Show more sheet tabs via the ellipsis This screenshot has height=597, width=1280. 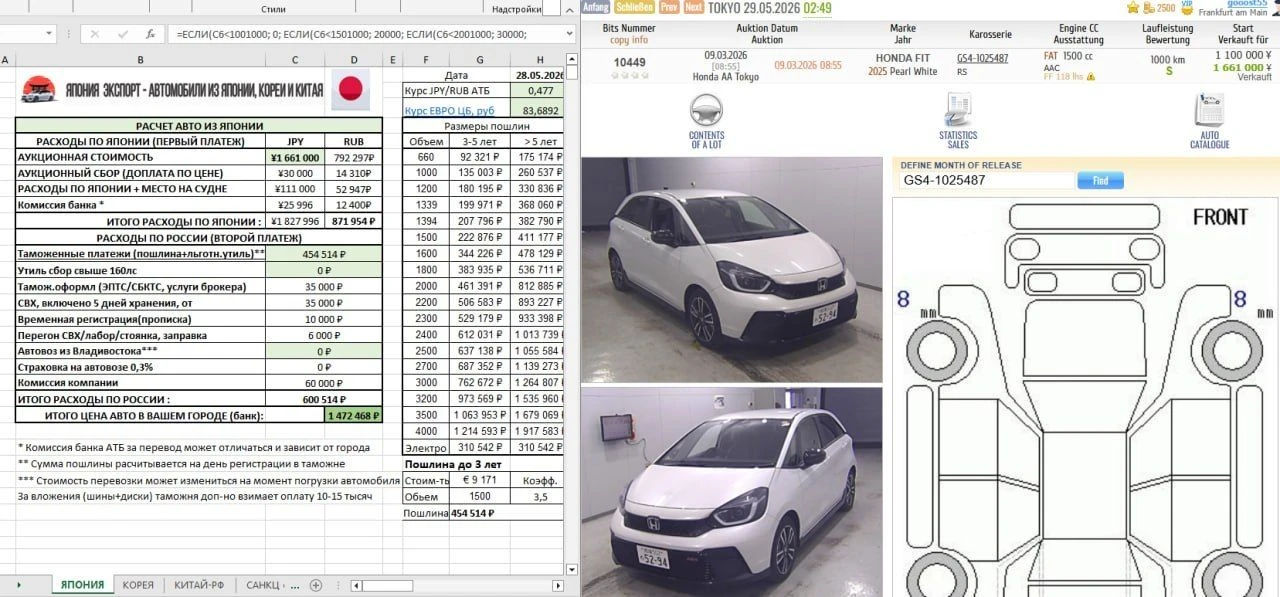pyautogui.click(x=297, y=585)
